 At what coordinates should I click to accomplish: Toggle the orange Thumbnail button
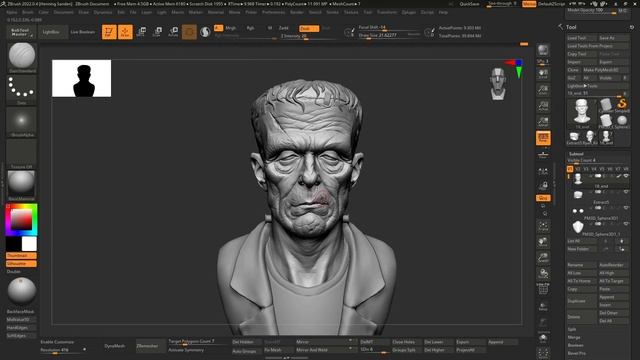21,256
